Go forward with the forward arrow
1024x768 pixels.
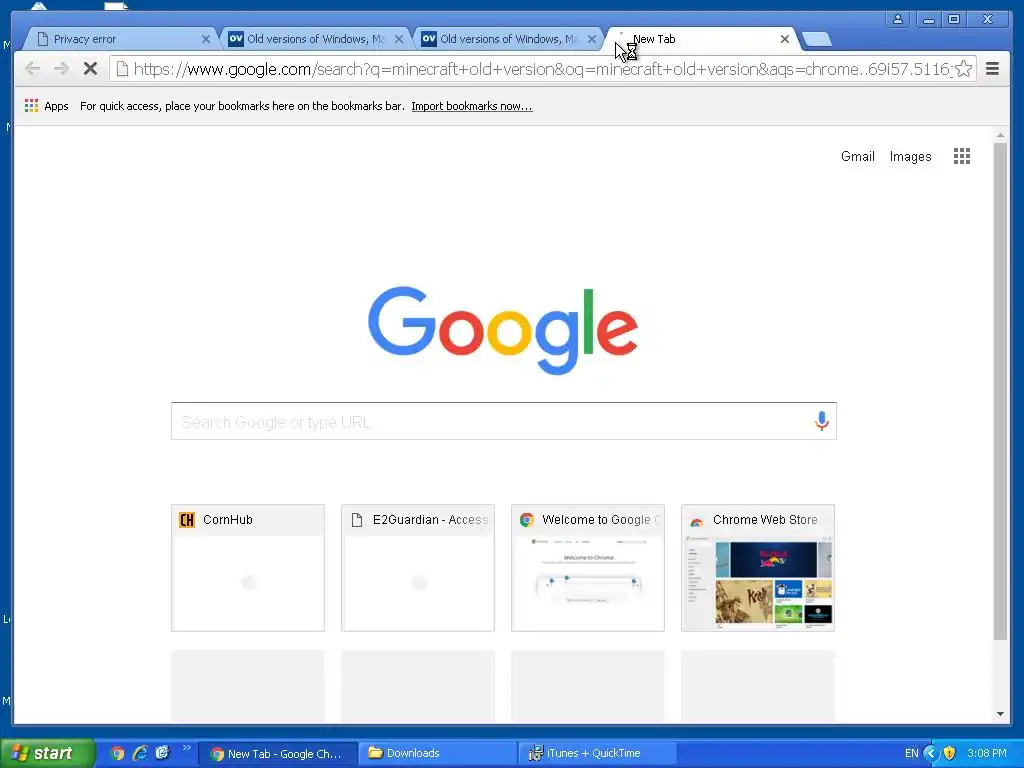point(61,69)
